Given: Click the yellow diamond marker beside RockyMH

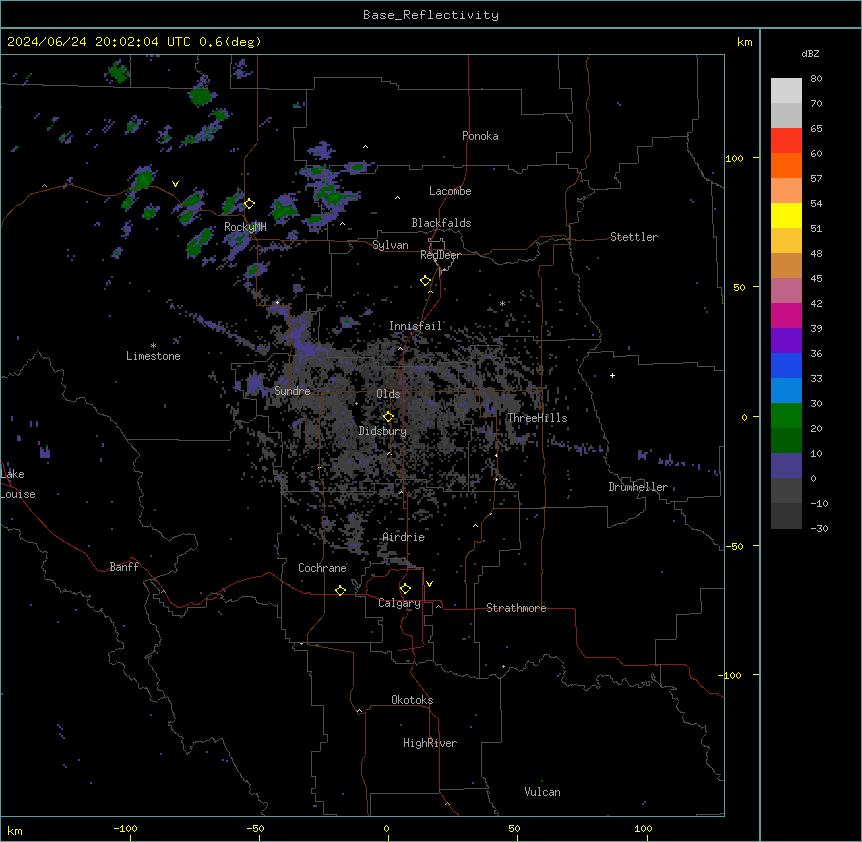Looking at the screenshot, I should [249, 204].
